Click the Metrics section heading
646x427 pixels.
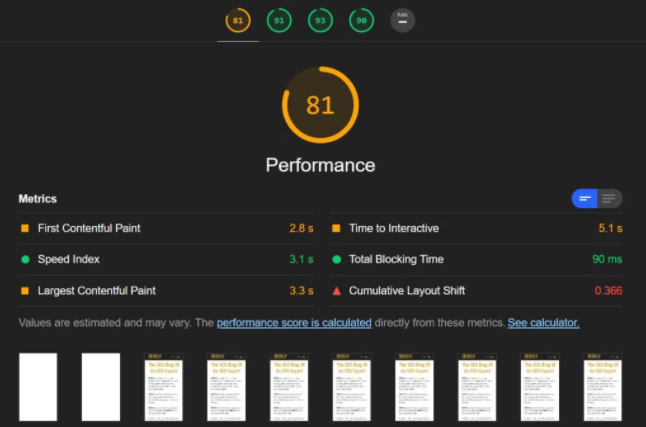[x=37, y=199]
